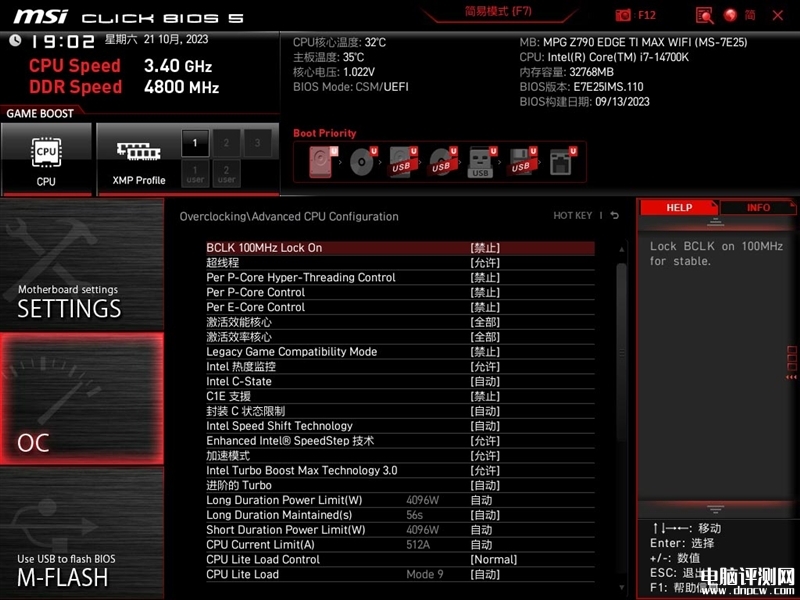Click scroll-down arrow of settings list

coord(621,587)
